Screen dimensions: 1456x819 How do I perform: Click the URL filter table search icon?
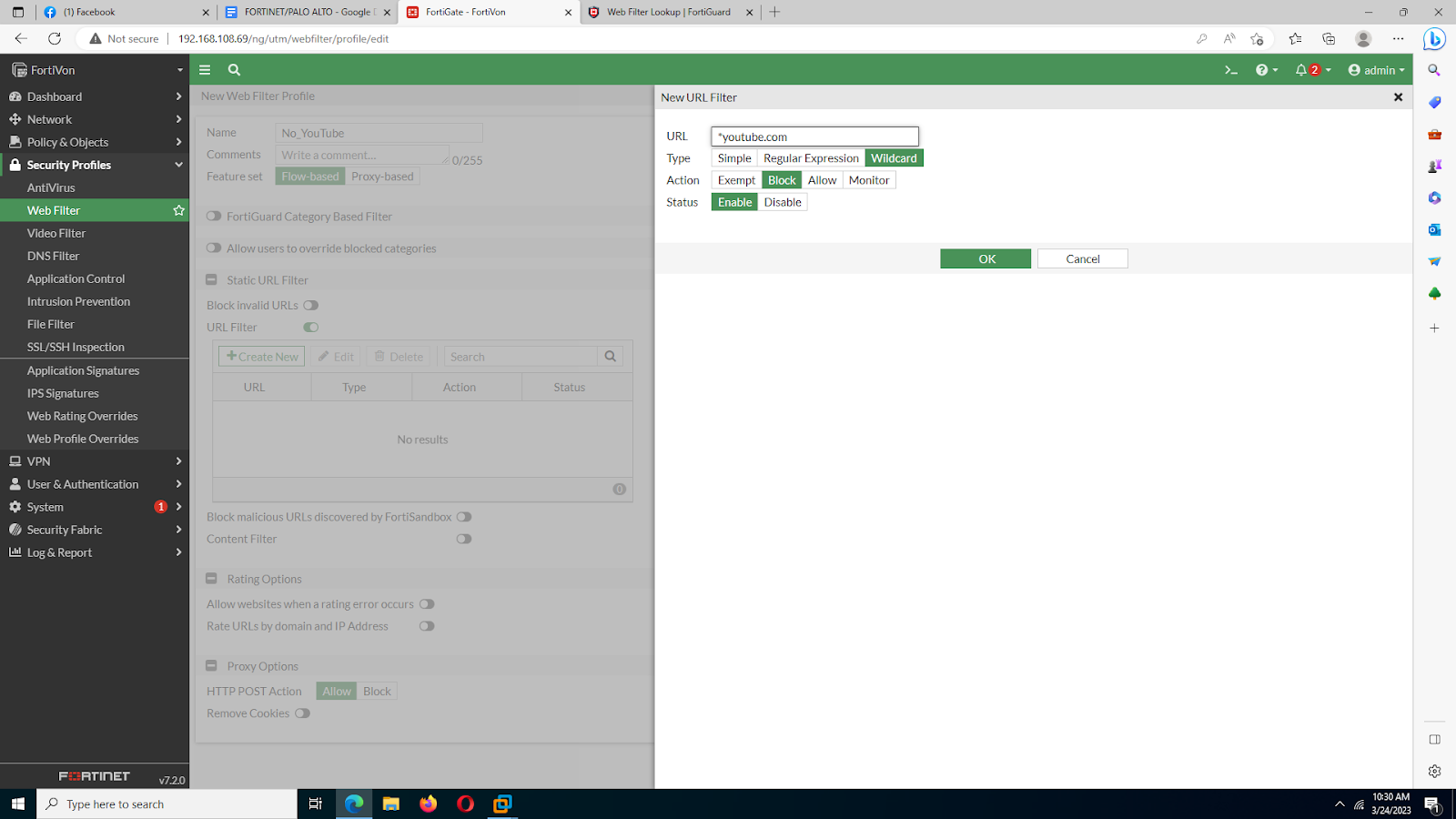611,357
